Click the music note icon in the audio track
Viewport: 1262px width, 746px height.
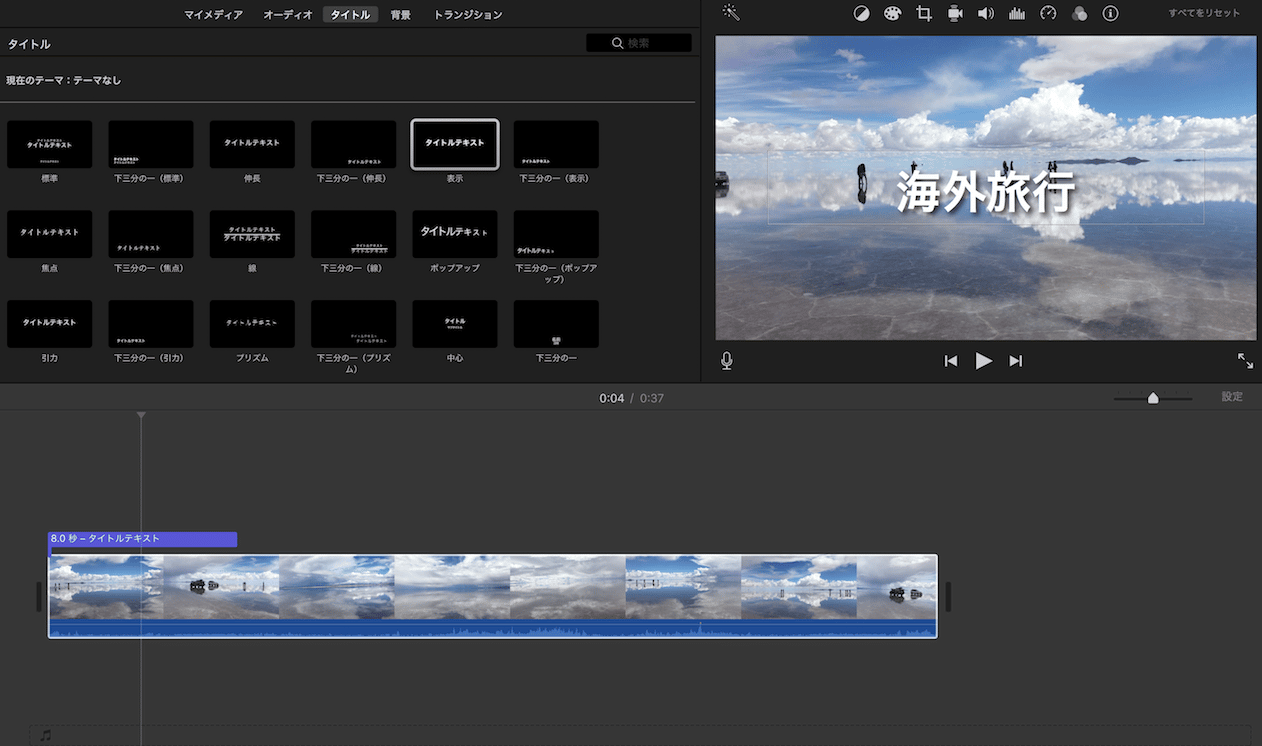[45, 736]
